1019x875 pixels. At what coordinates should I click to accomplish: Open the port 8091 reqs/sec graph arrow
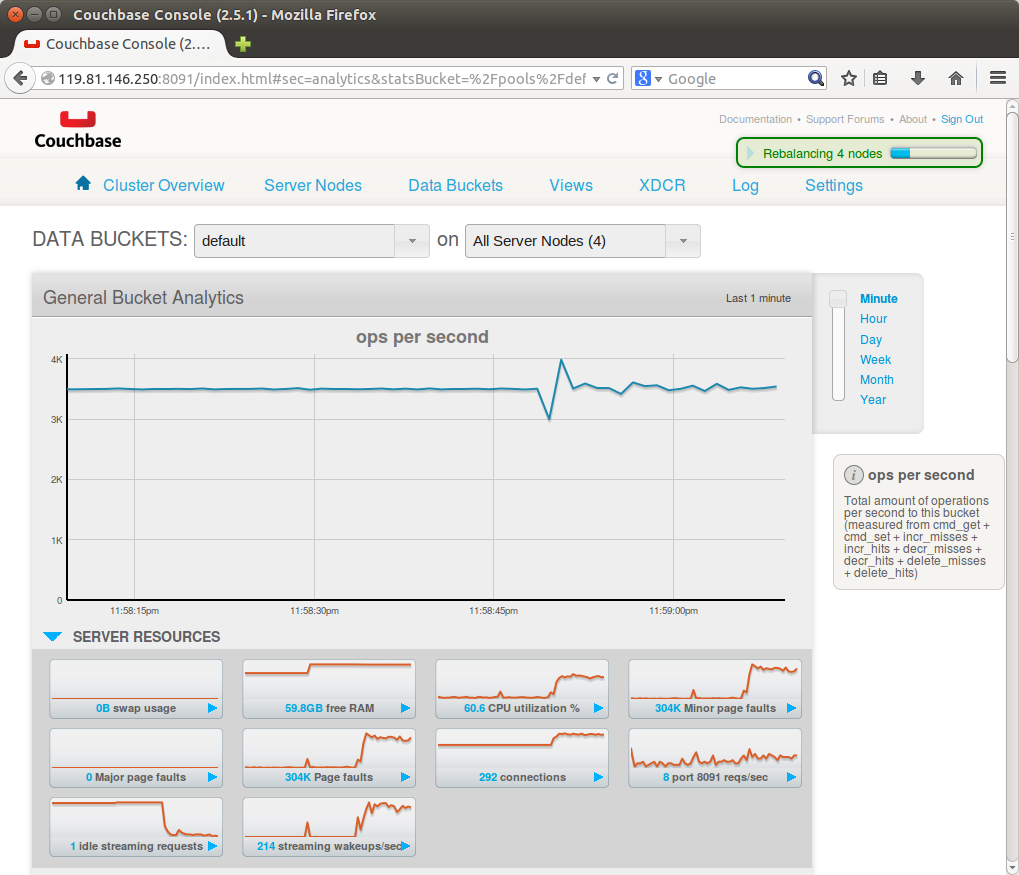point(791,777)
